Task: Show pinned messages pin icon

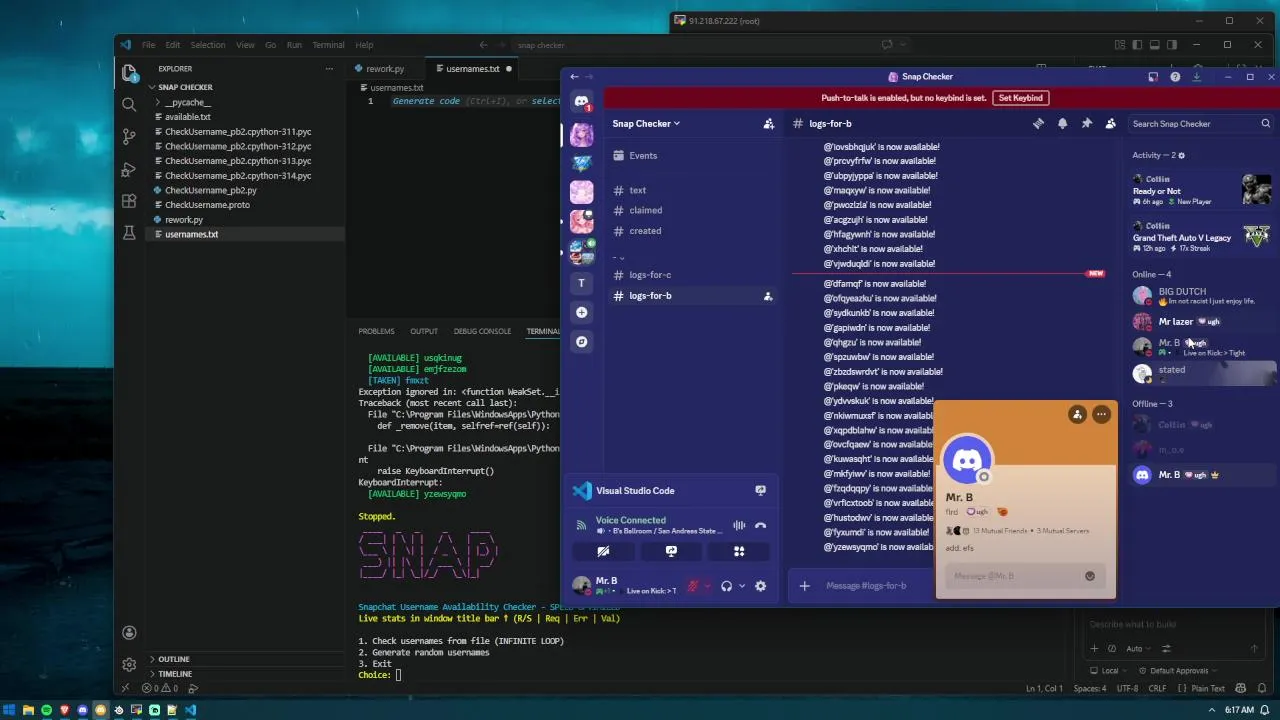Action: (1086, 124)
